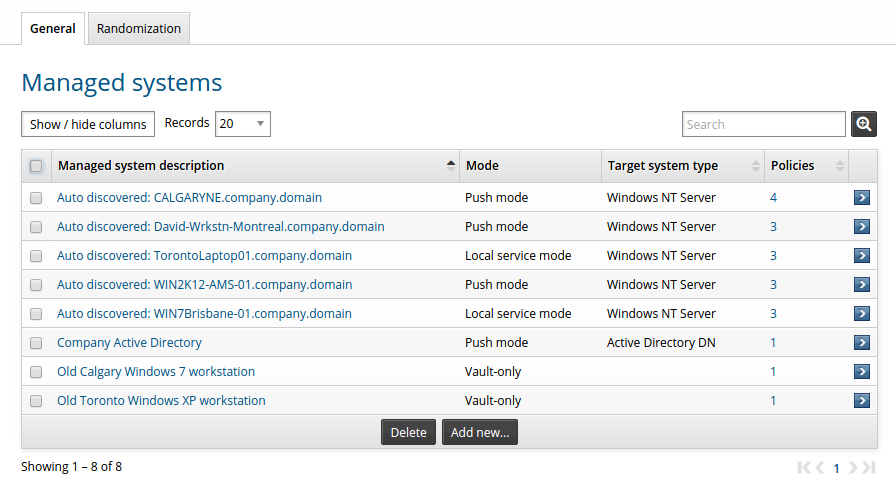Switch to the Randomization tab
Image resolution: width=896 pixels, height=488 pixels.
tap(139, 29)
